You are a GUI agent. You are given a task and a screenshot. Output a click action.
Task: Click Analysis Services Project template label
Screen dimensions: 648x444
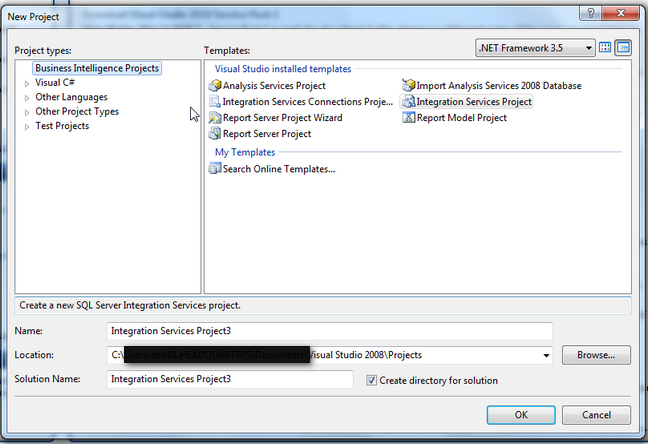point(274,86)
